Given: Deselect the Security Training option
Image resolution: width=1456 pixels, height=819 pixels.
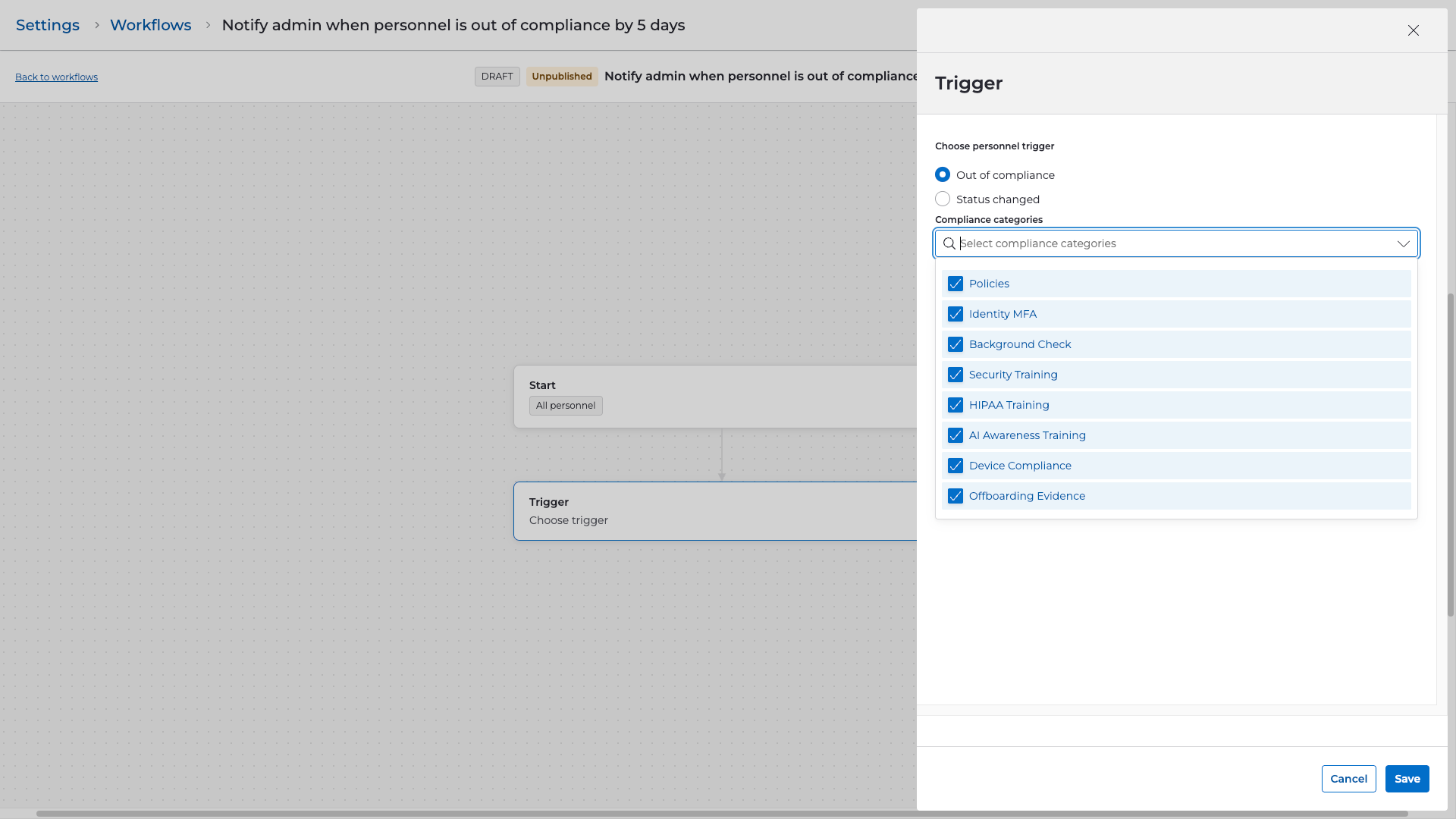Looking at the screenshot, I should pos(955,375).
